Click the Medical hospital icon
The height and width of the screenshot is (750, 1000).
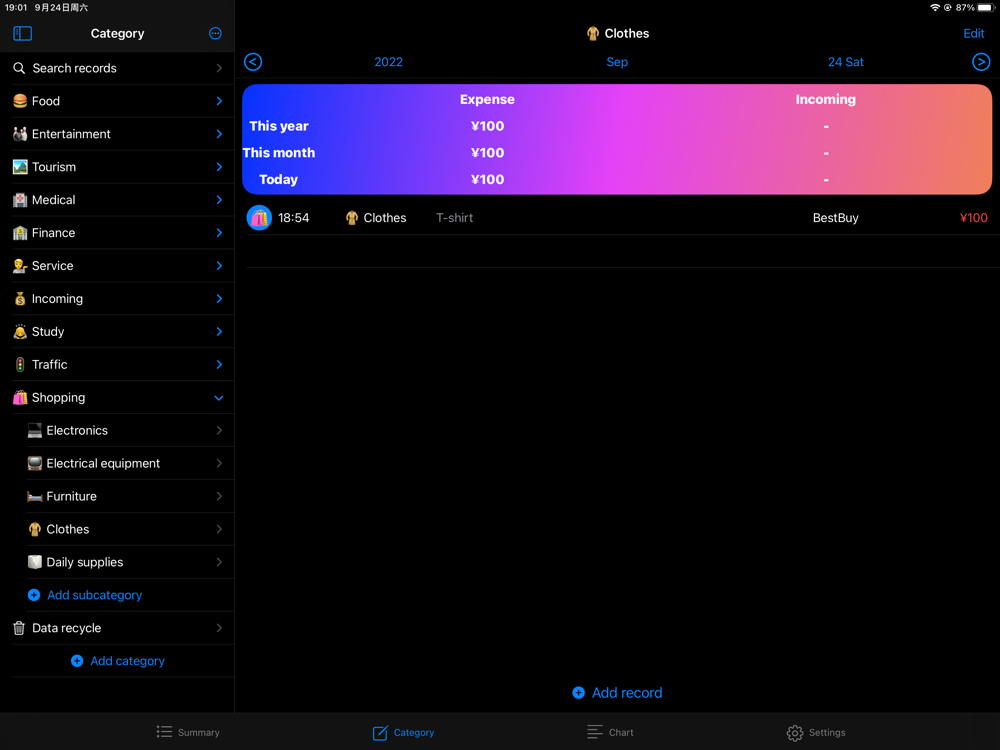point(20,200)
